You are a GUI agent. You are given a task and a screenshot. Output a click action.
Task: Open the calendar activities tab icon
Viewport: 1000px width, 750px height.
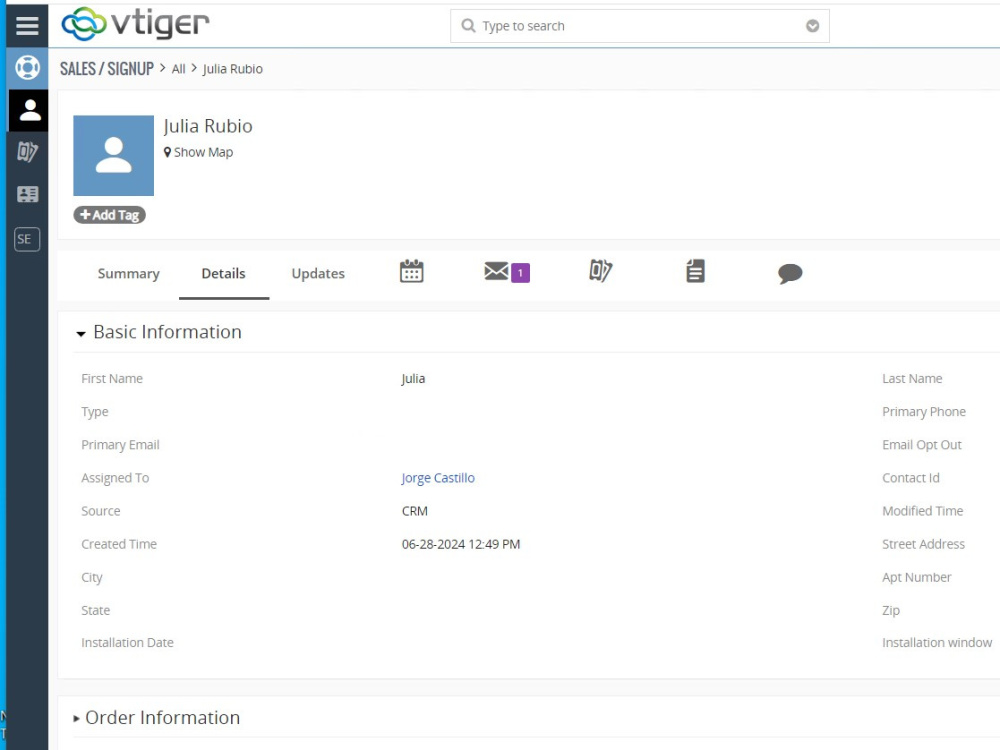[x=411, y=271]
